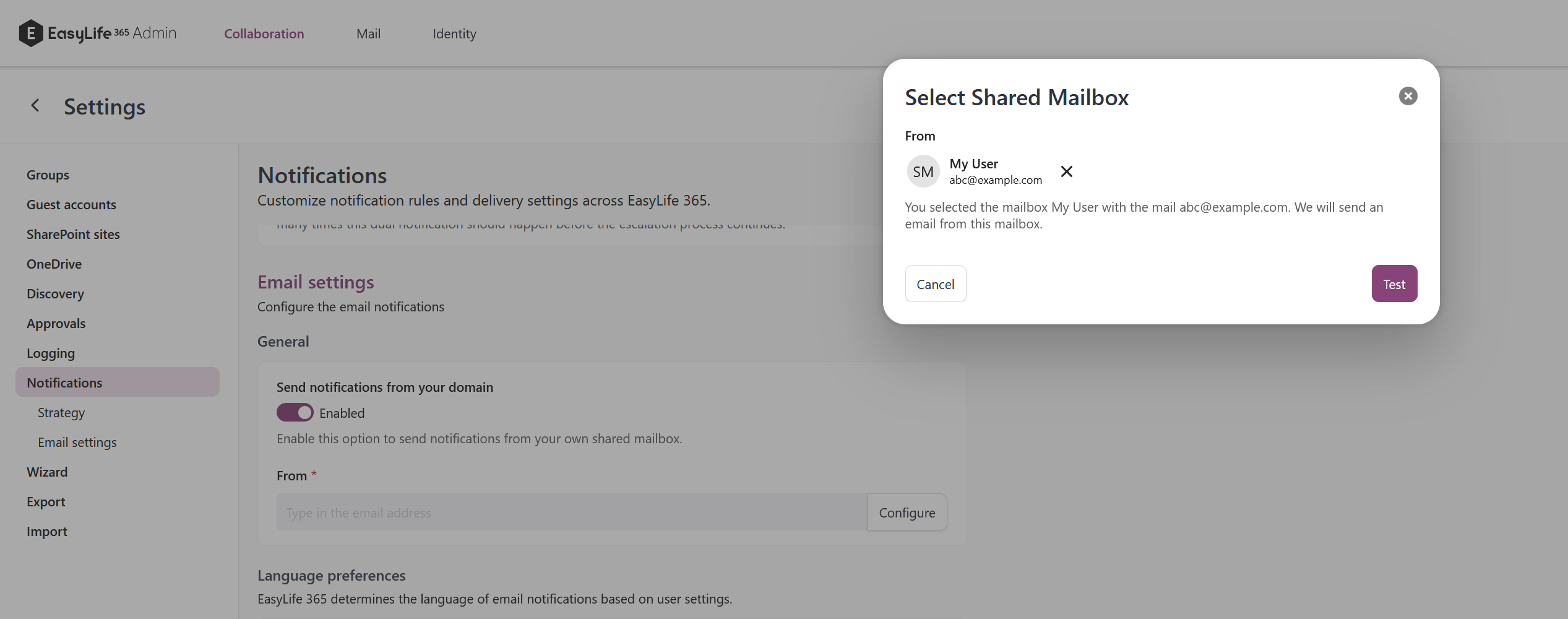Open the Approvals settings section
Image resolution: width=1568 pixels, height=619 pixels.
56,323
